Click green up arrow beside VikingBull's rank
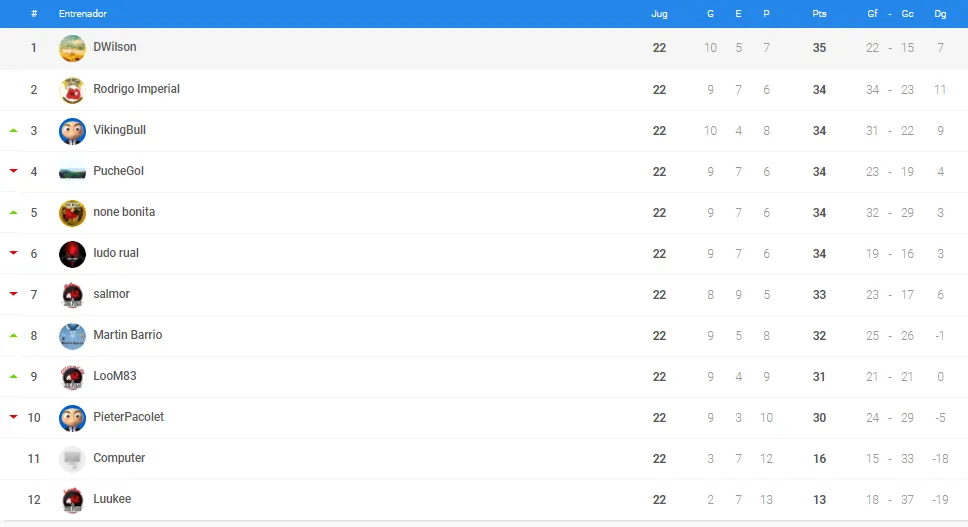968x527 pixels. point(14,131)
